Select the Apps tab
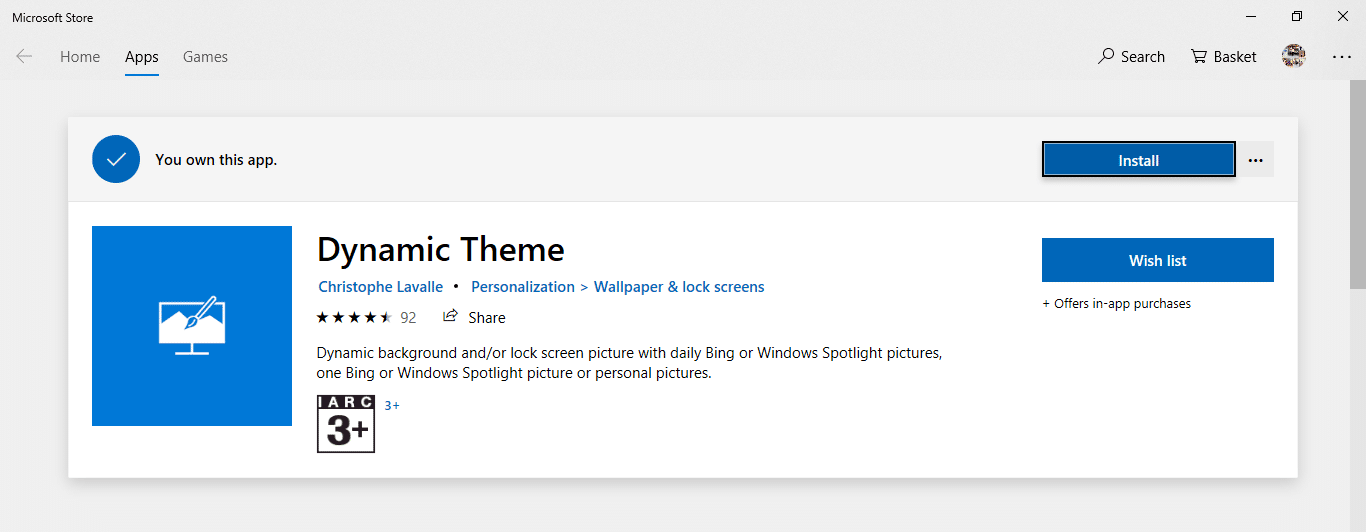The height and width of the screenshot is (532, 1366). pyautogui.click(x=142, y=57)
